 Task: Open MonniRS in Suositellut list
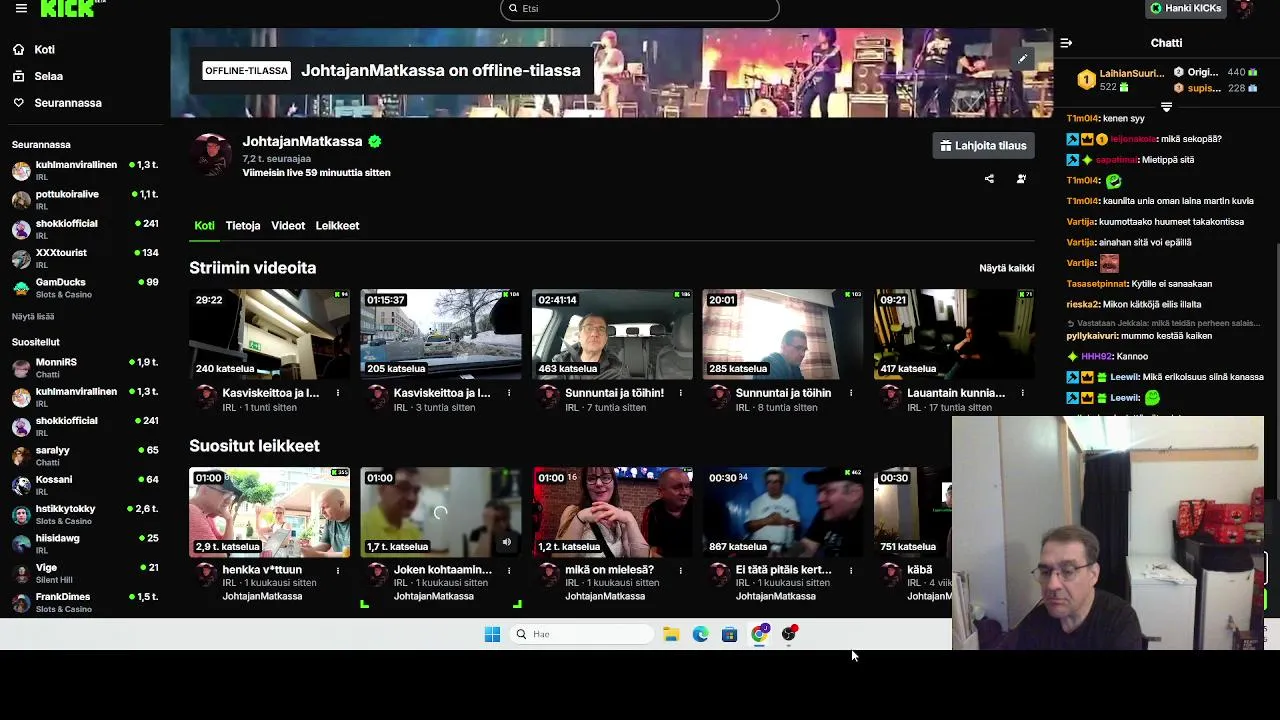[x=85, y=368]
